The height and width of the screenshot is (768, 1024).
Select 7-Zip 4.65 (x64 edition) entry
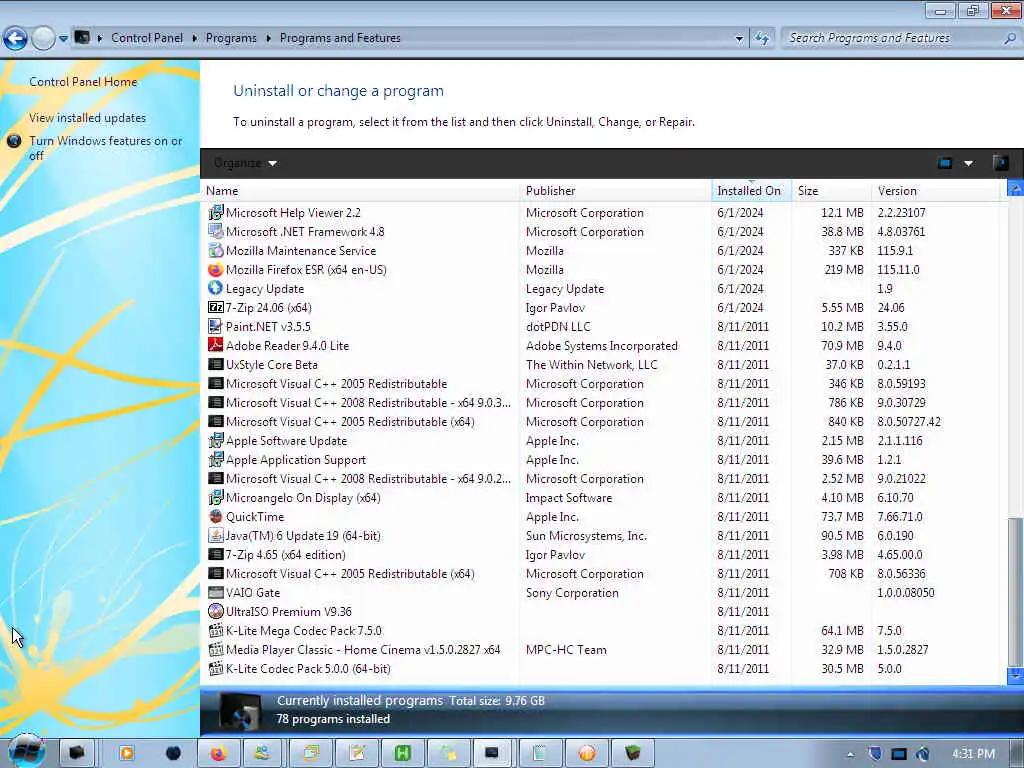[x=601, y=554]
